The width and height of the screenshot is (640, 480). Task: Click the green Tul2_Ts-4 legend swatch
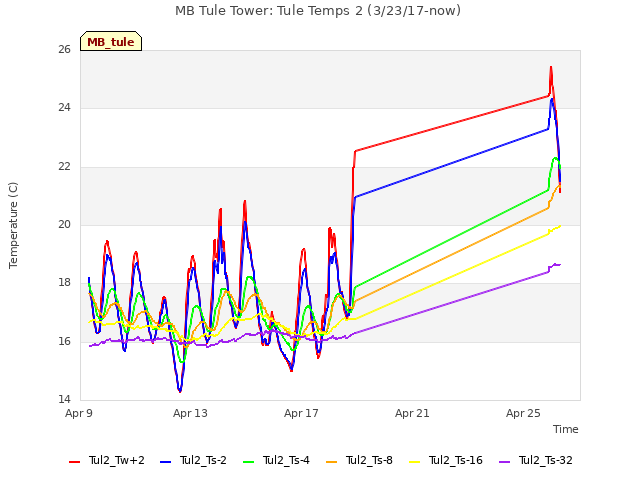pos(249,462)
